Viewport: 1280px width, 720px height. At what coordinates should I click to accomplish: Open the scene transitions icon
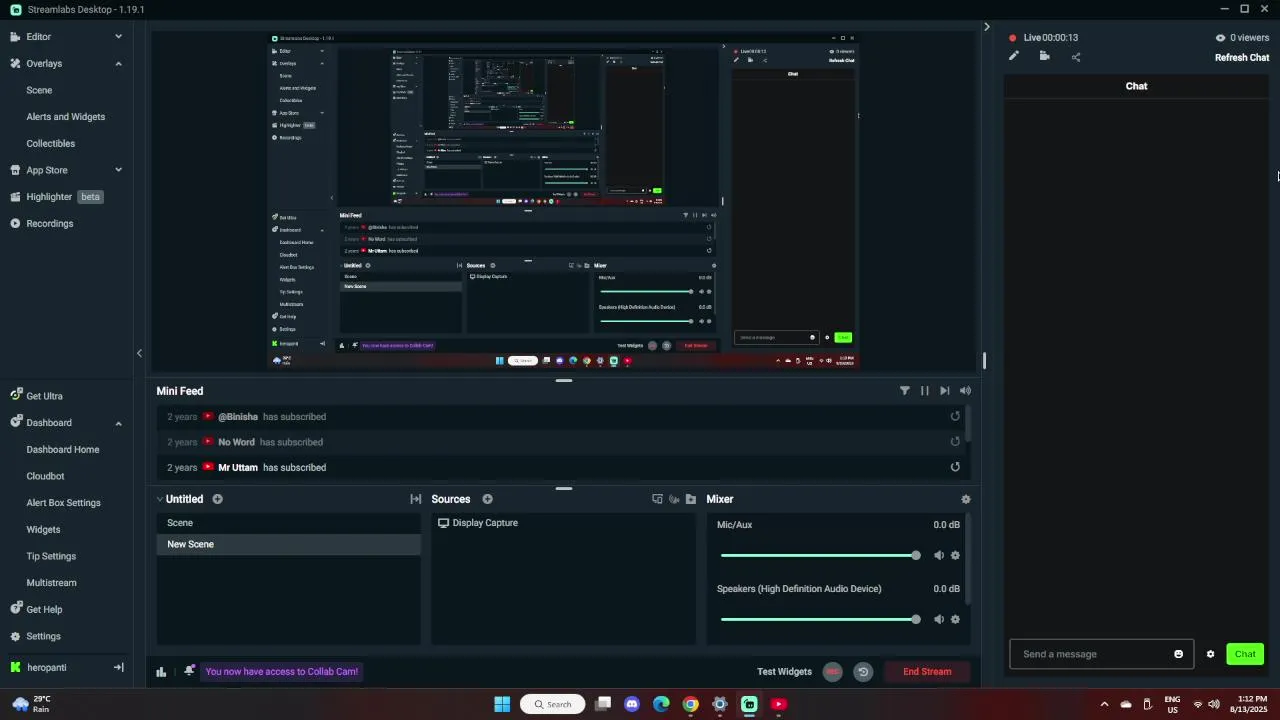[x=415, y=499]
